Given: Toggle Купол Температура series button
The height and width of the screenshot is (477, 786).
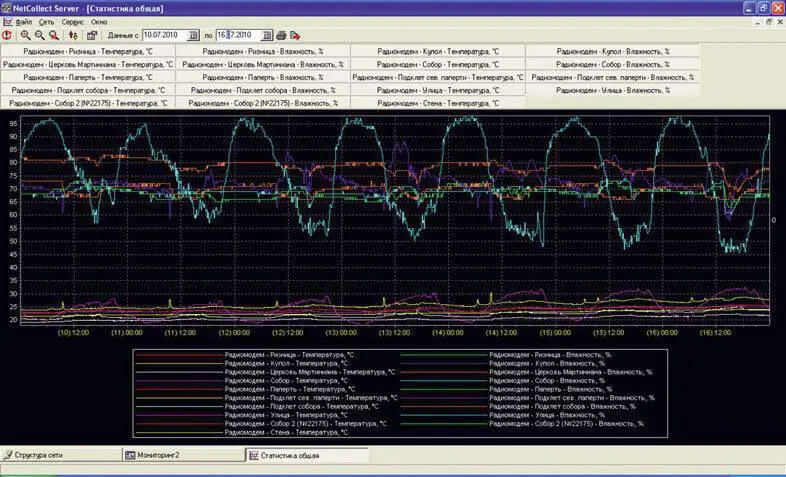Looking at the screenshot, I should pyautogui.click(x=438, y=51).
